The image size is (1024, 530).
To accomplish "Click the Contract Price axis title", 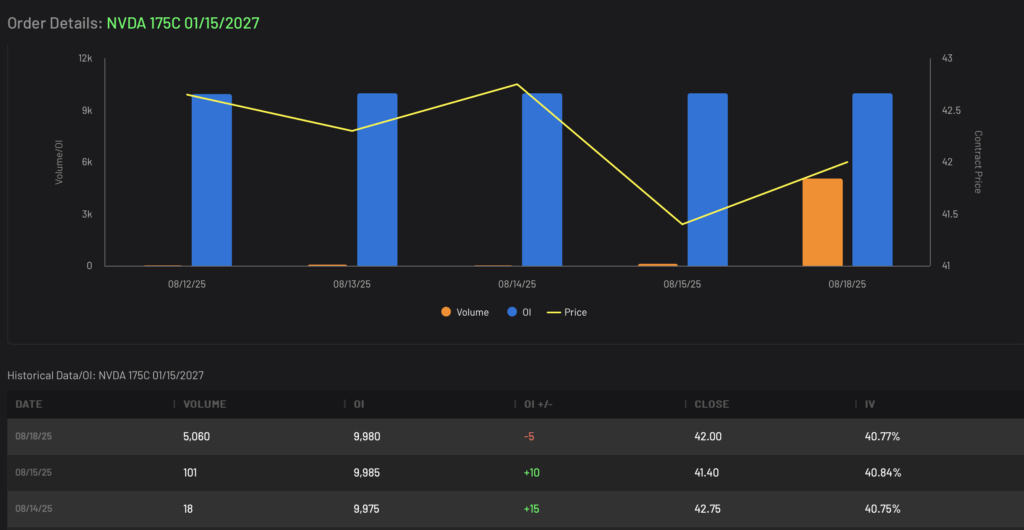I will tap(978, 162).
